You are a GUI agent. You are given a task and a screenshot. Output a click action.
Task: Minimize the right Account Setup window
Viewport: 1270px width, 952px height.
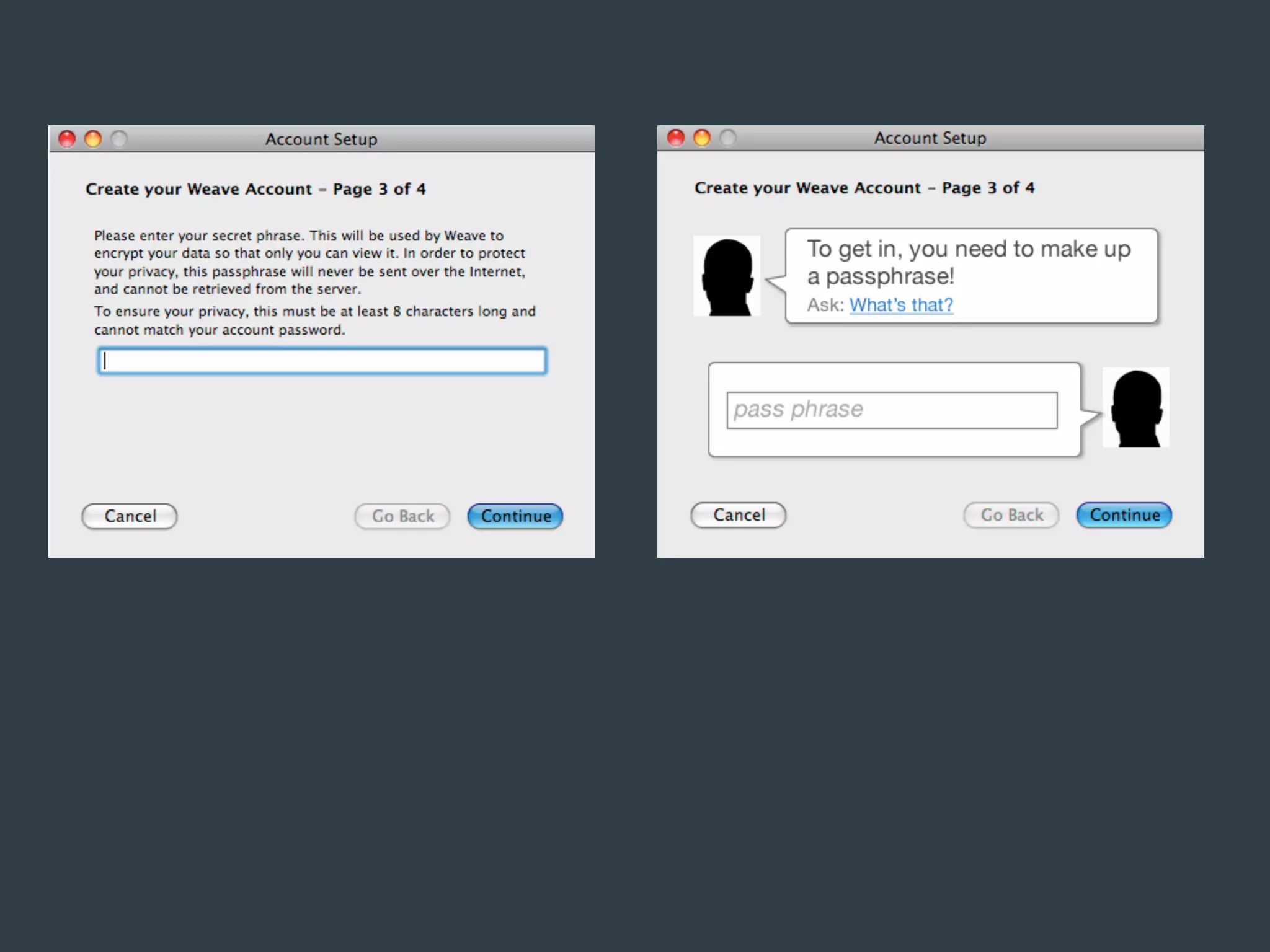pyautogui.click(x=702, y=138)
